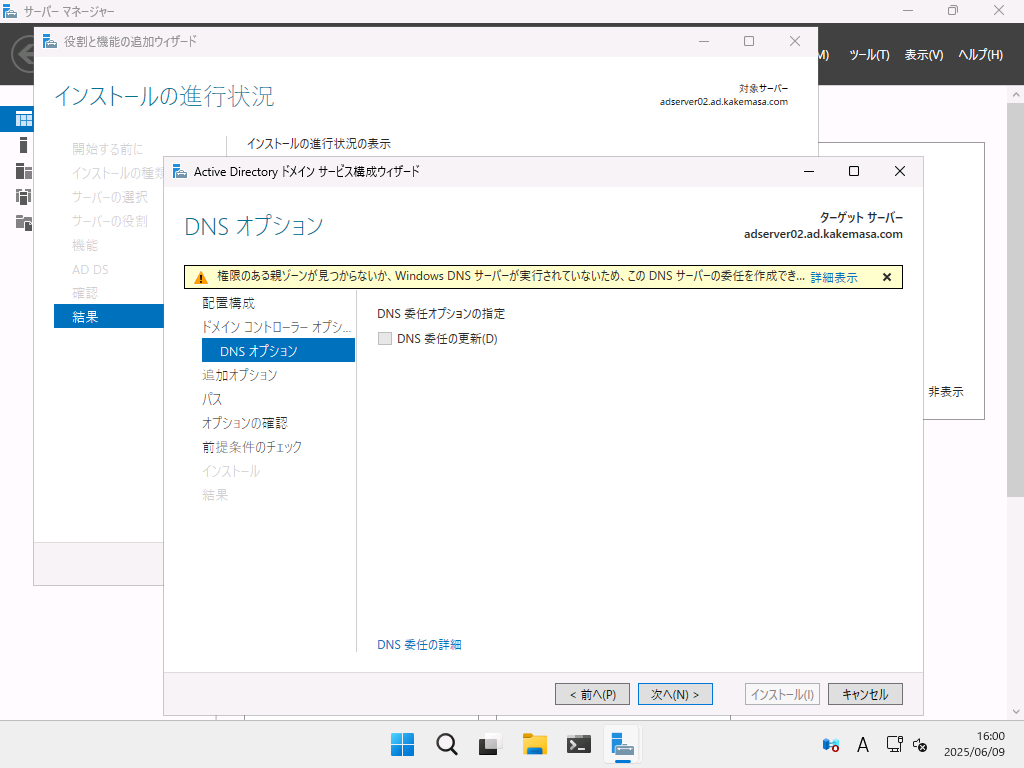The image size is (1024, 768).
Task: Select the DNS オプション step
Action: tap(278, 351)
